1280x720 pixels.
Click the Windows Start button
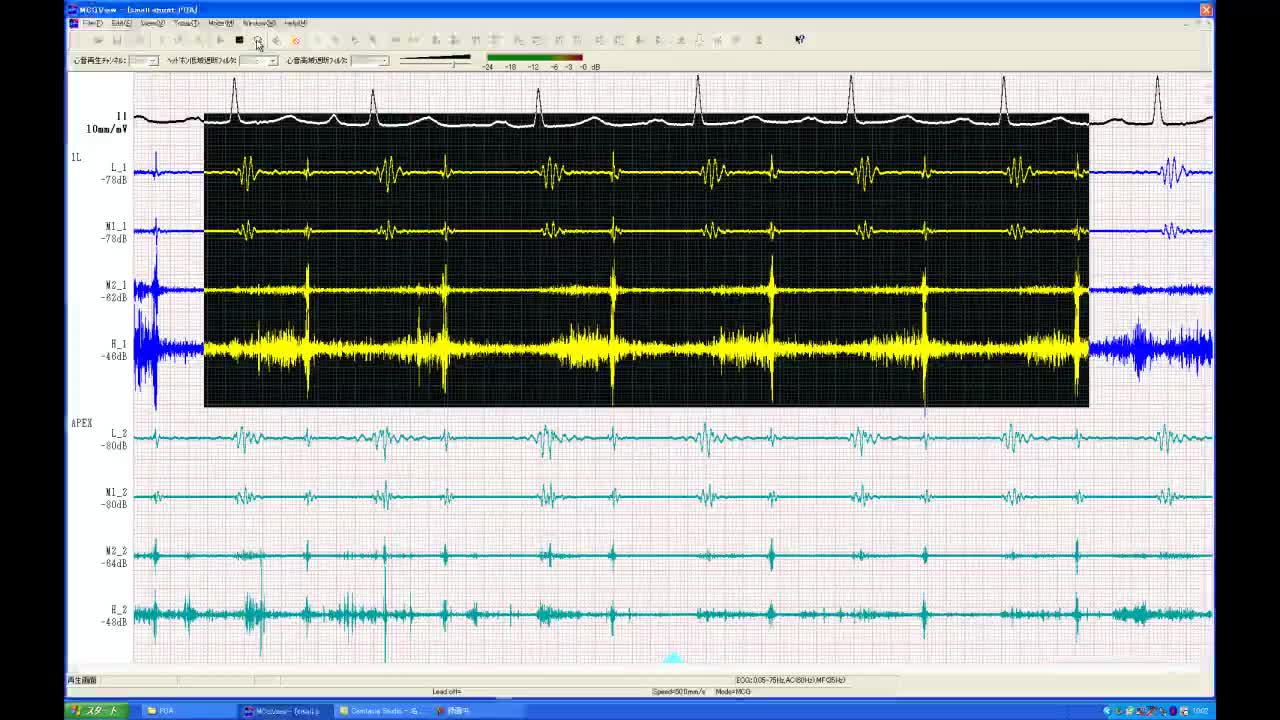96,711
